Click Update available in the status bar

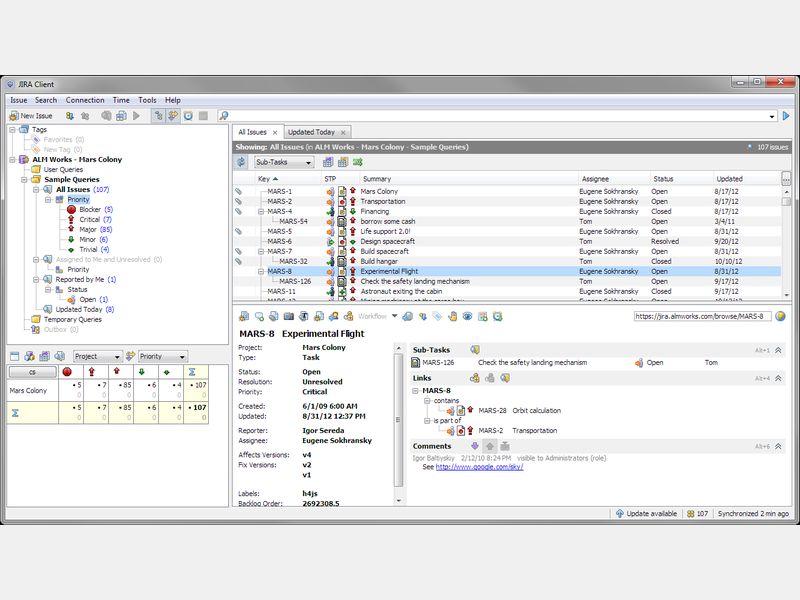[x=646, y=514]
